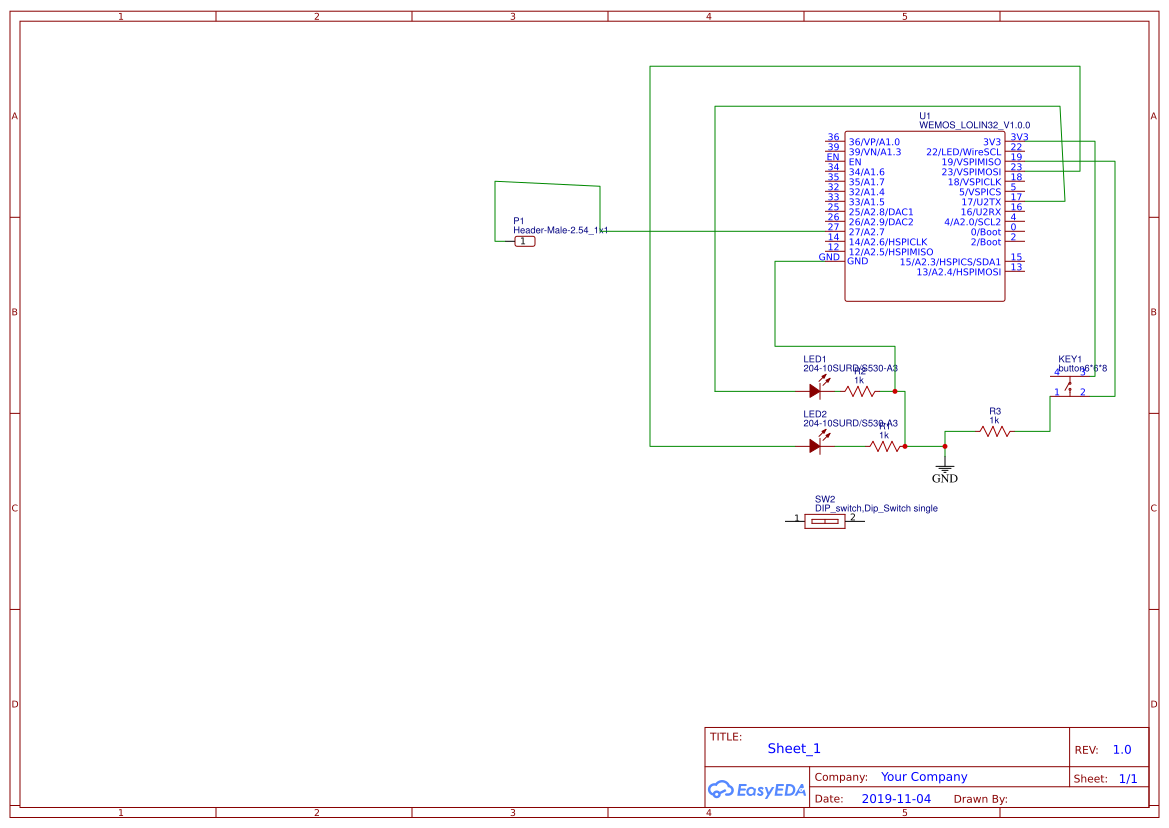
Task: Select the 39/VN/A1.3 pin label
Action: 875,152
